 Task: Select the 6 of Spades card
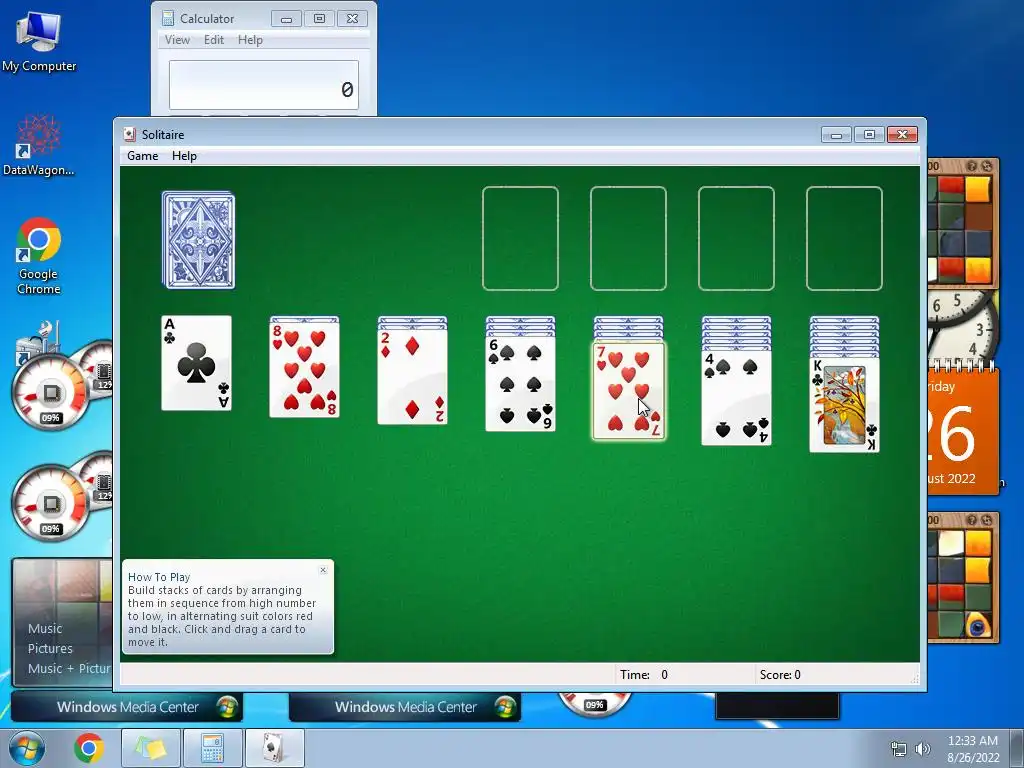coord(520,384)
